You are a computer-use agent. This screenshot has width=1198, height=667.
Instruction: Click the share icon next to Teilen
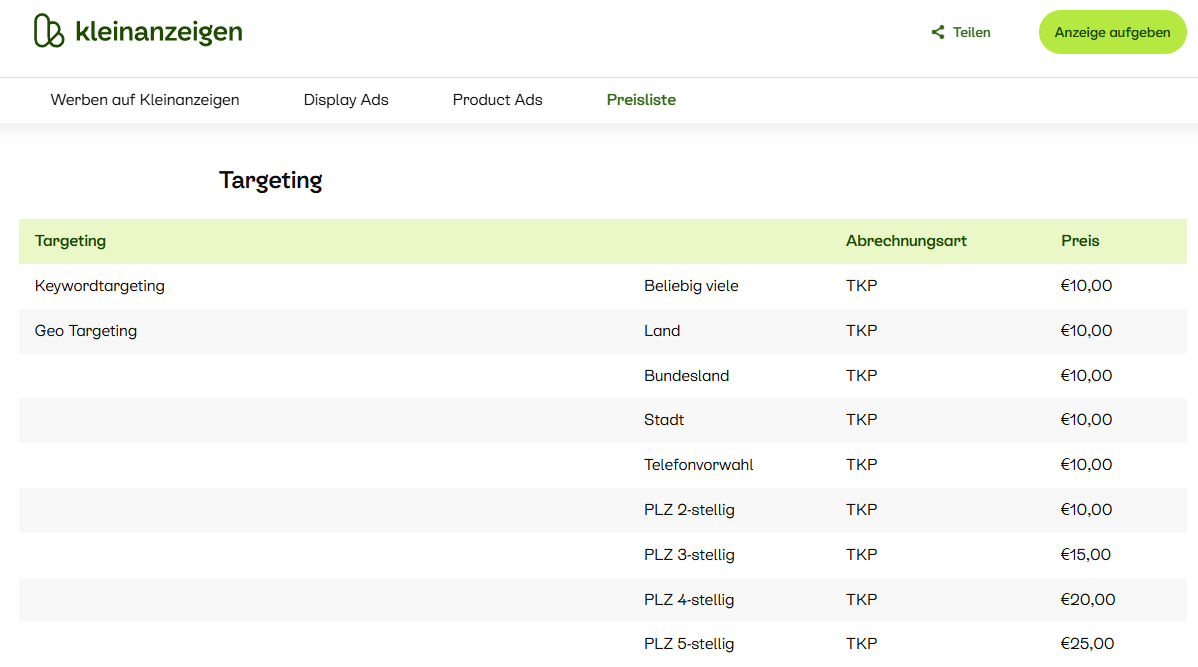point(938,32)
